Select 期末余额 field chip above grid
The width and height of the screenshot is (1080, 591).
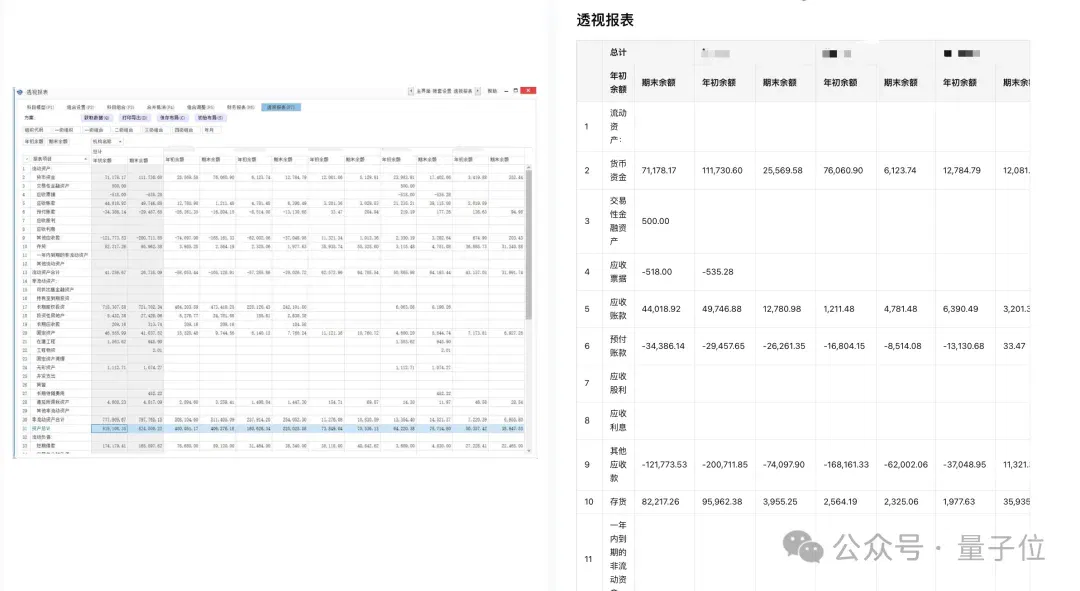coord(58,141)
